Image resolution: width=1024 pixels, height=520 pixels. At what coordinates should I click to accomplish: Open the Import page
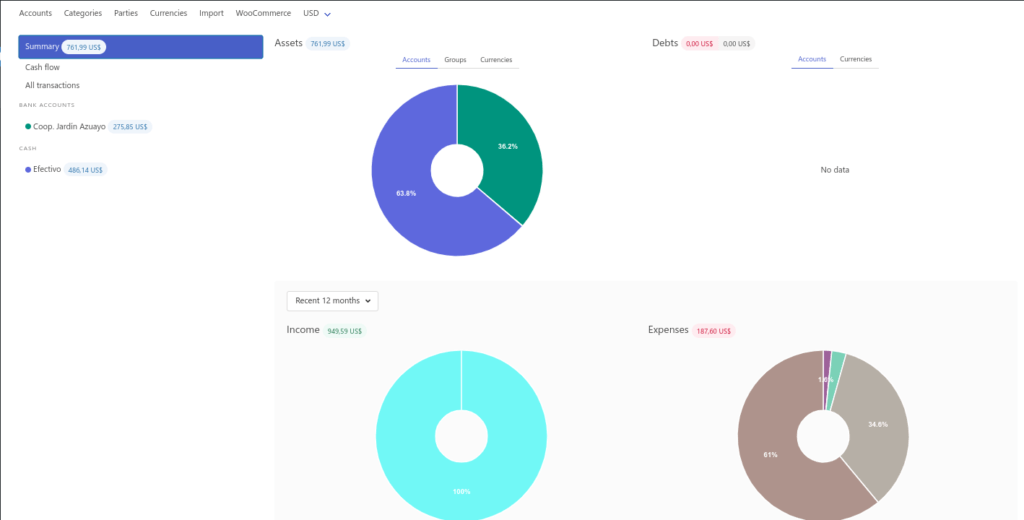pos(211,13)
